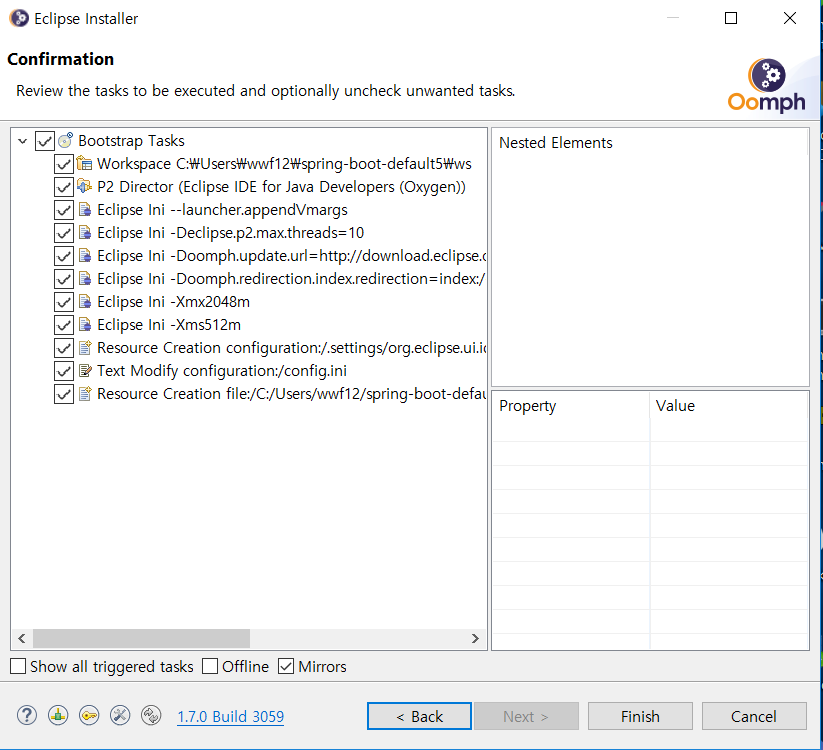Click the P2 Director task icon
Viewport: 823px width, 750px height.
pos(85,186)
